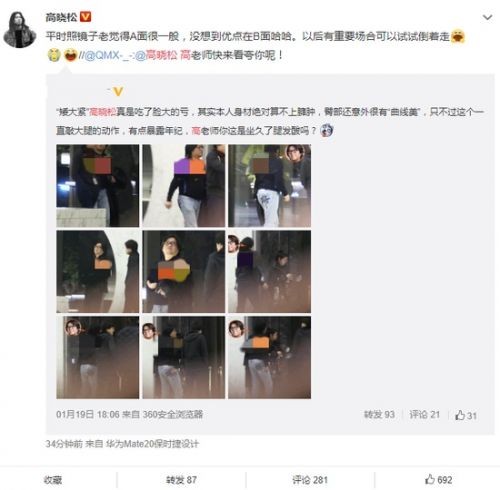This screenshot has width=500, height=490.
Task: View the center thumbnail in the photo grid
Action: click(184, 272)
